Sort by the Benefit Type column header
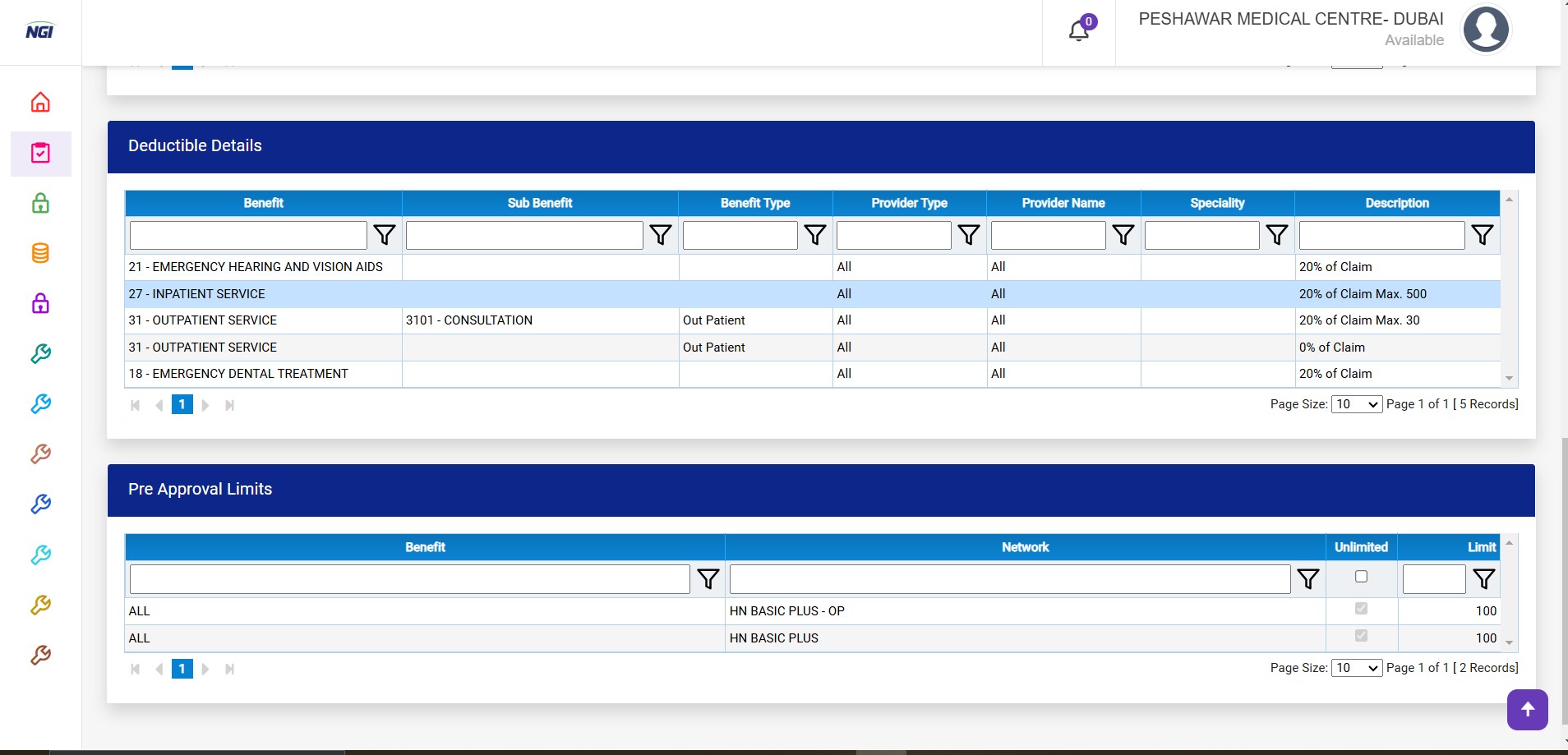 (754, 203)
